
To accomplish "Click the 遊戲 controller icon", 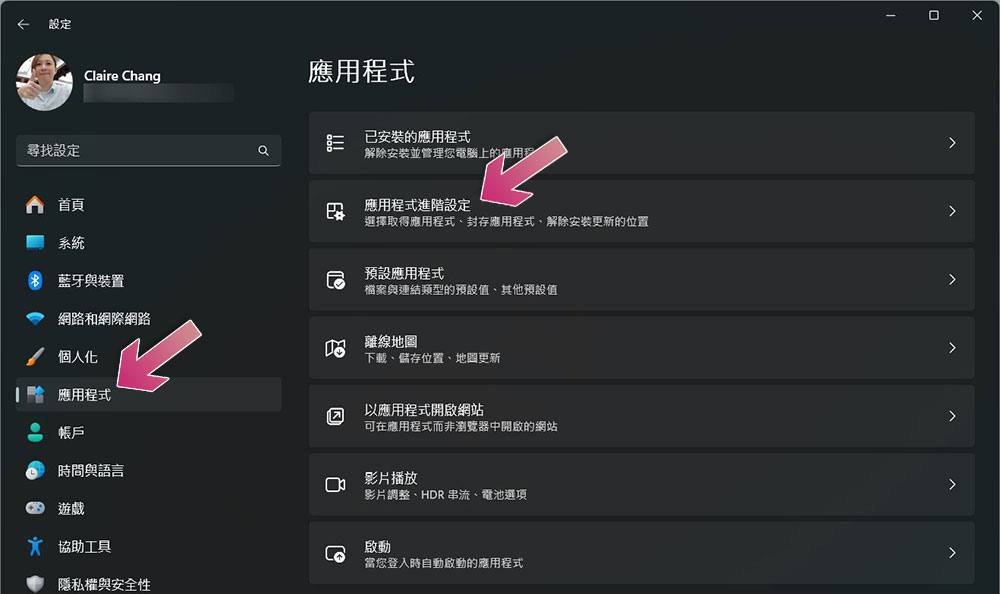I will 35,509.
